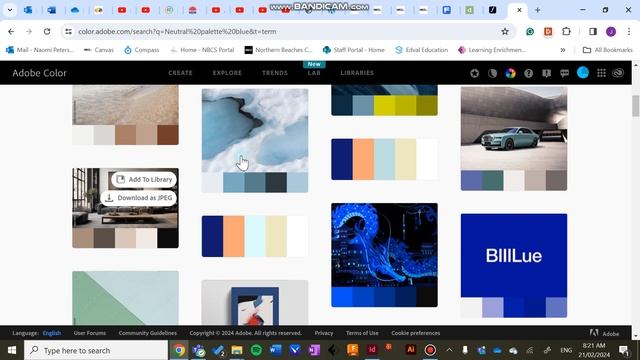
Task: Open the Community Guidelines link
Action: pyautogui.click(x=148, y=333)
